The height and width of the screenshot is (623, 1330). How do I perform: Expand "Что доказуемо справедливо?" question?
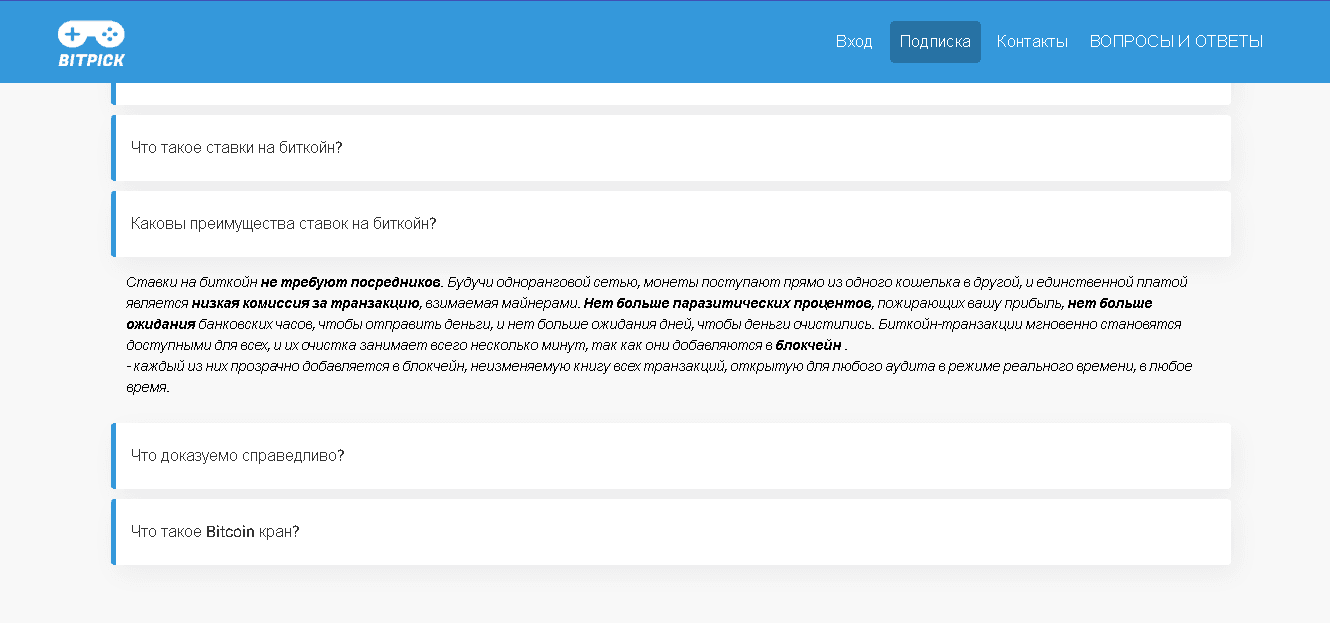click(238, 455)
